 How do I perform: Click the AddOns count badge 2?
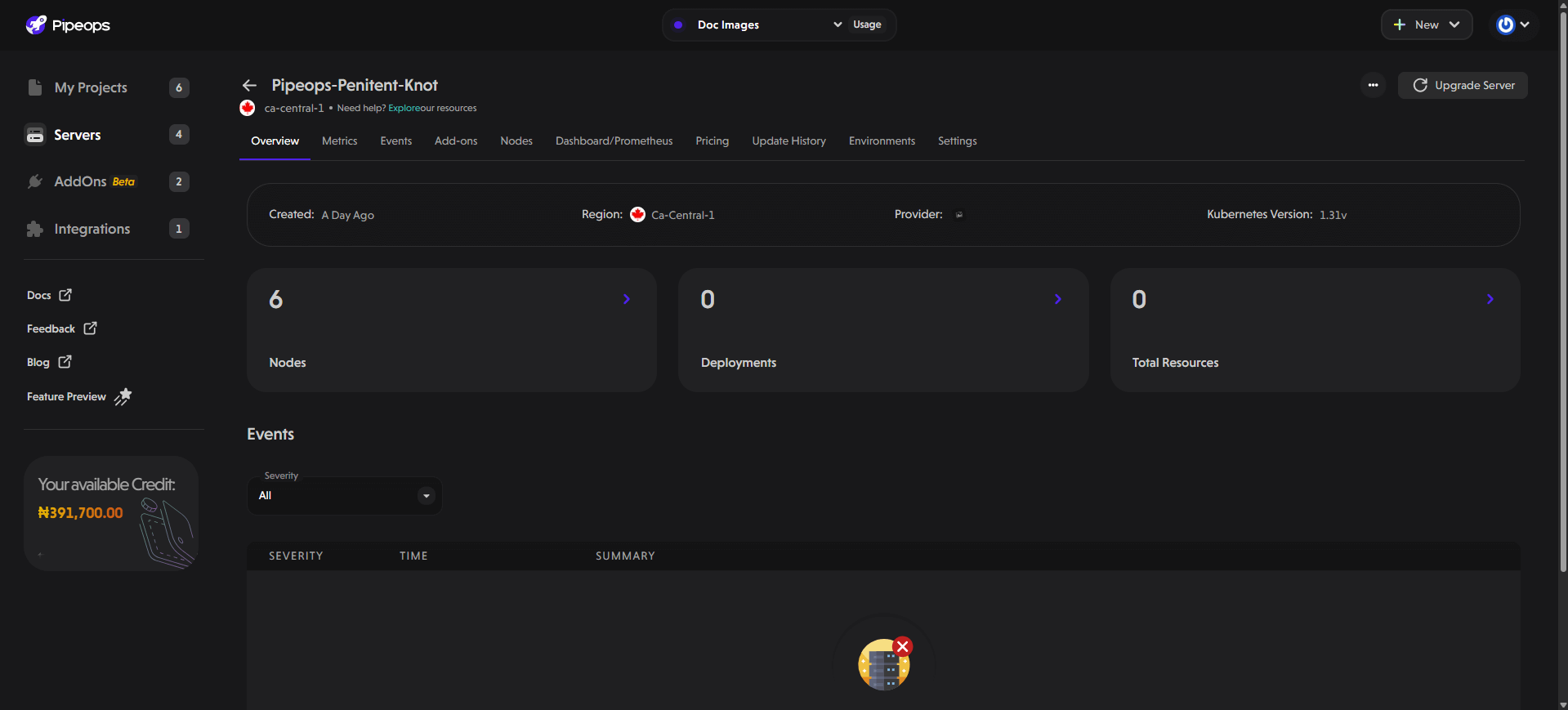[x=179, y=181]
